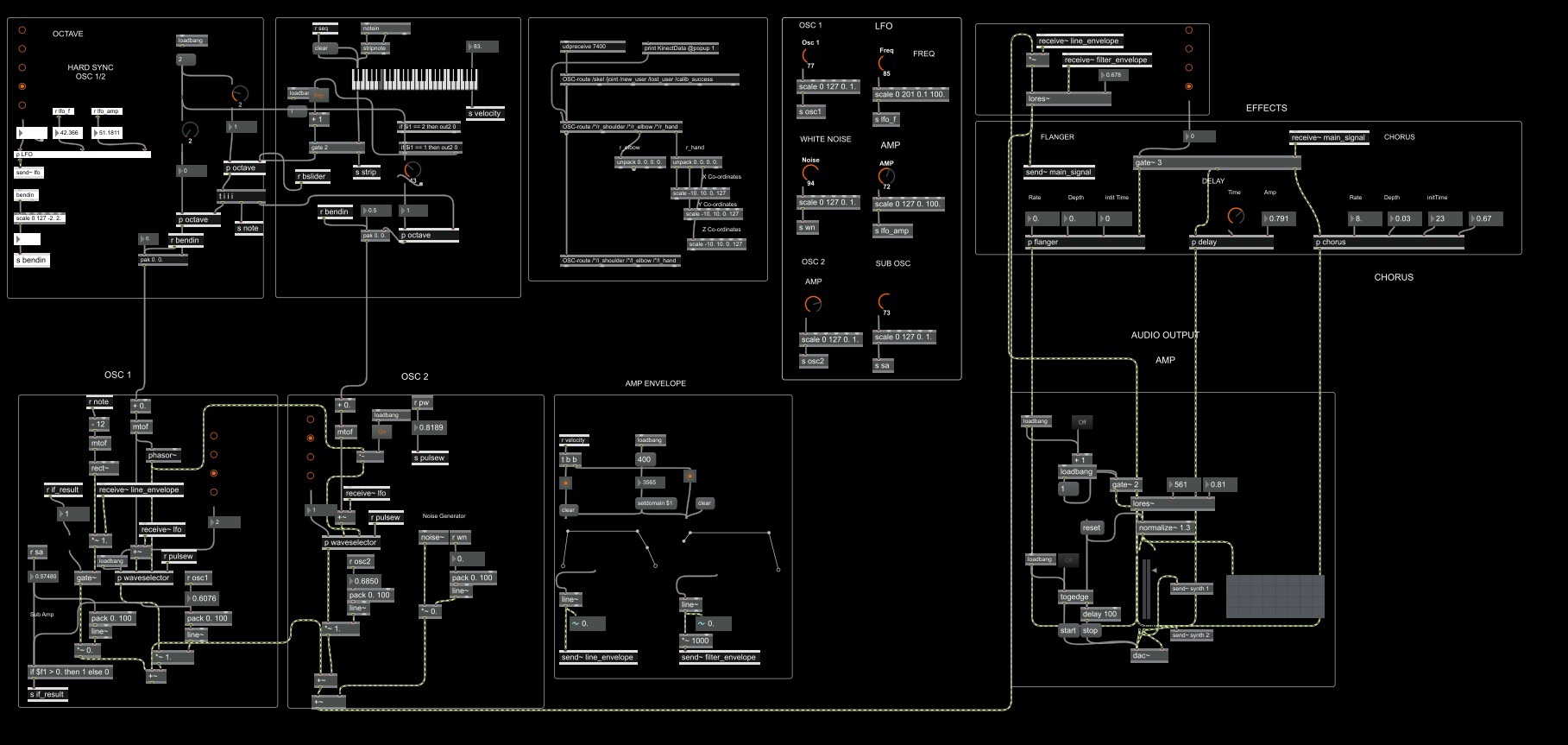This screenshot has height=745, width=1568.
Task: Click the piano keyboard object
Action: coord(414,80)
